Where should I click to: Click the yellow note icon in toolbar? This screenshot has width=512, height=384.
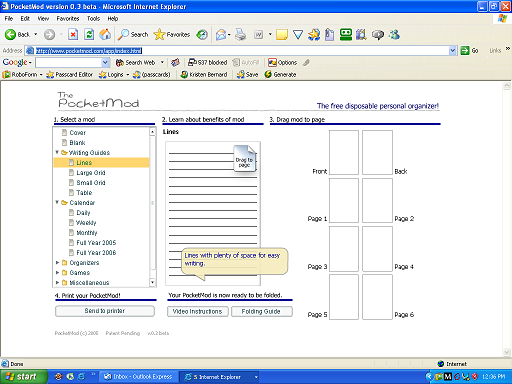tap(282, 34)
